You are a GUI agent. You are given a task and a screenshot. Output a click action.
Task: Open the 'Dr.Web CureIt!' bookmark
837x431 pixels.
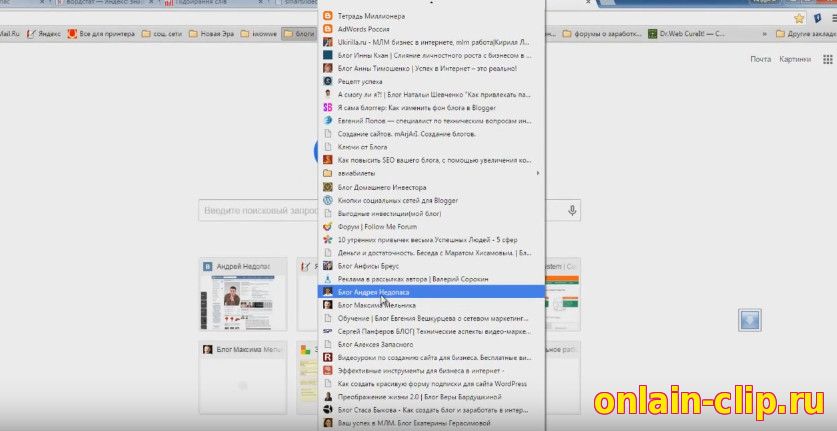pyautogui.click(x=686, y=34)
